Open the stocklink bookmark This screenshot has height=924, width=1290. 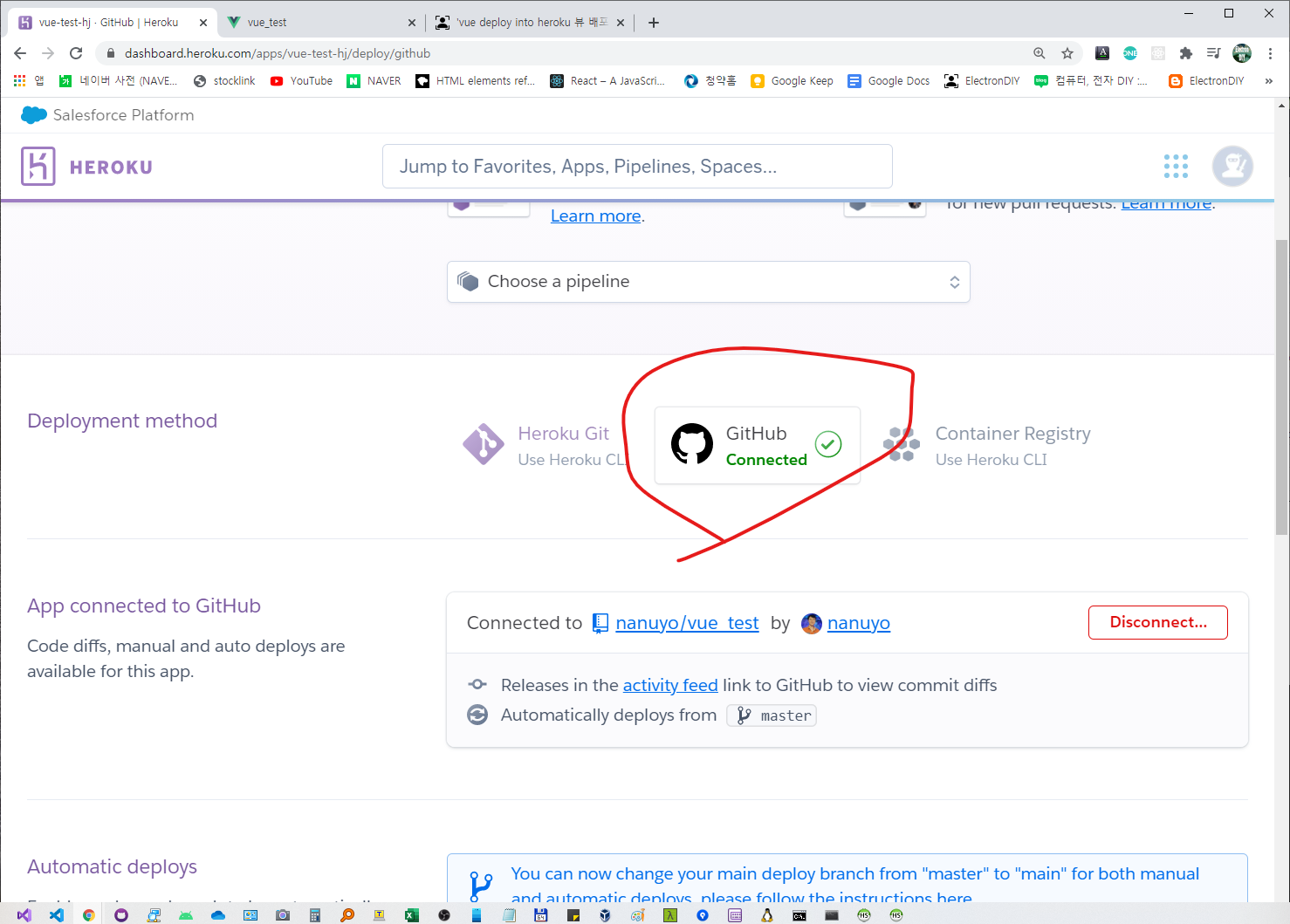(x=224, y=81)
